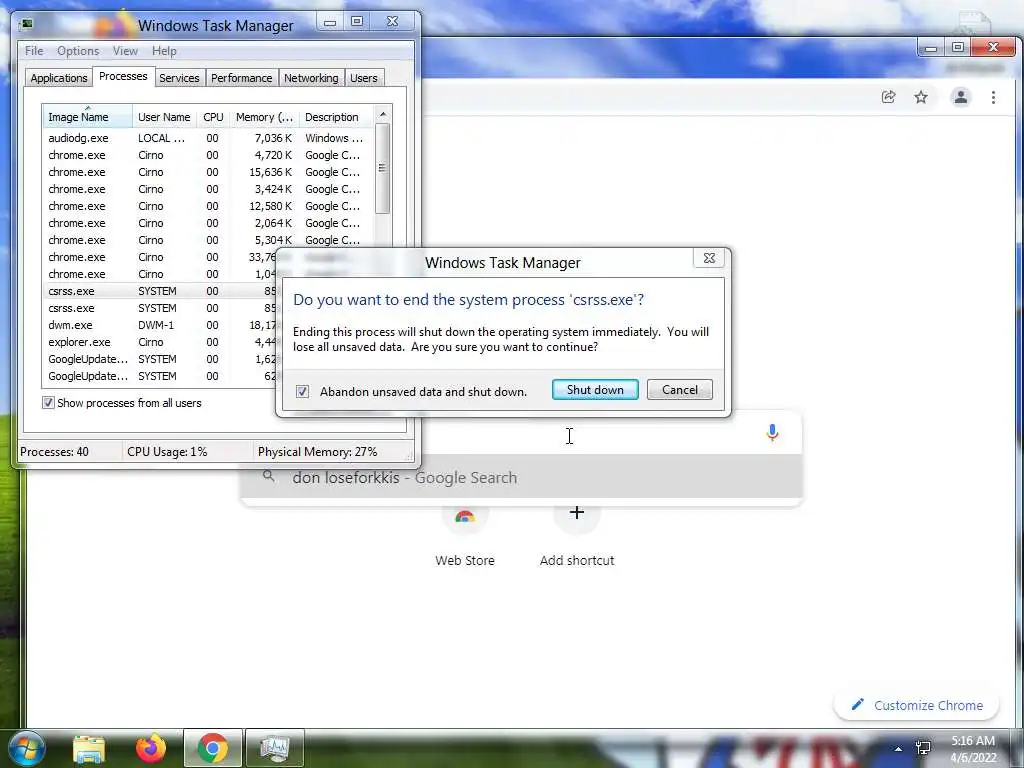
Task: Select chrome.exe row using 15,636 K
Action: 208,172
